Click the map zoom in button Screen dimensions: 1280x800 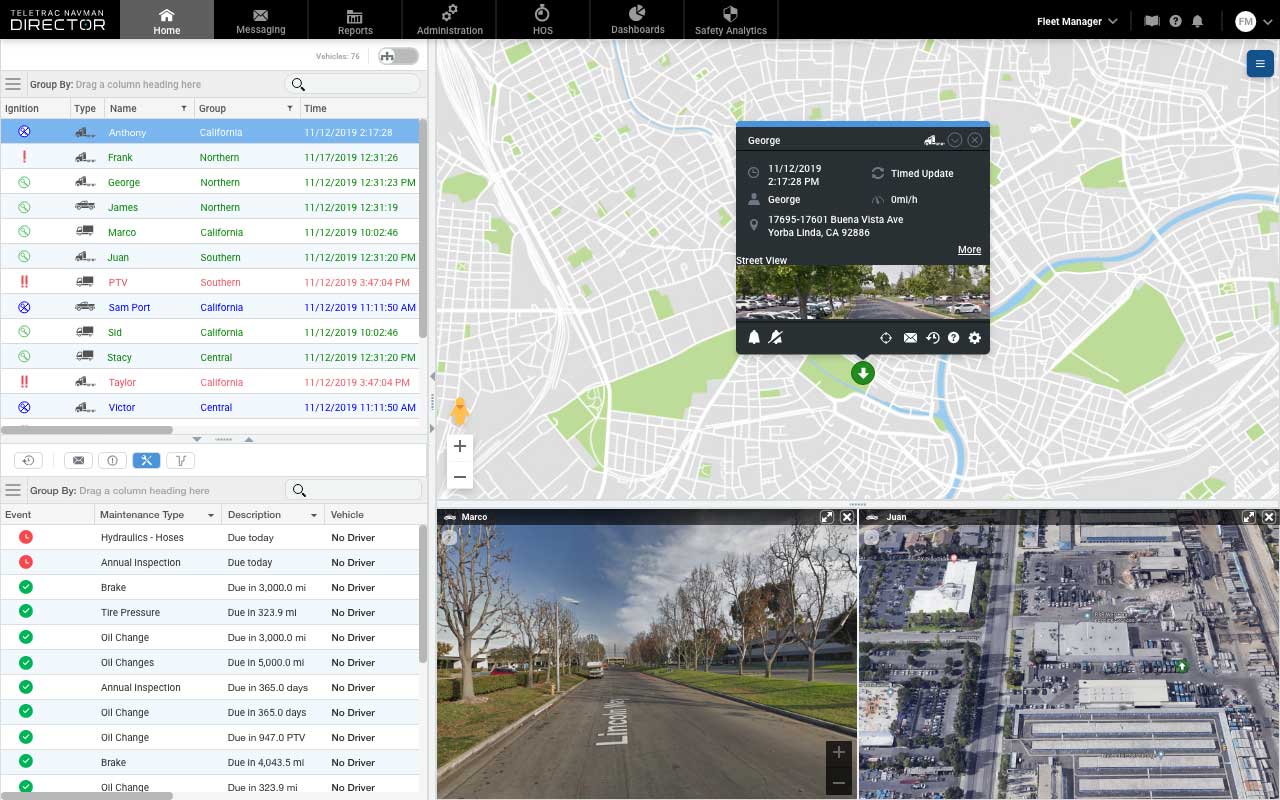tap(460, 446)
